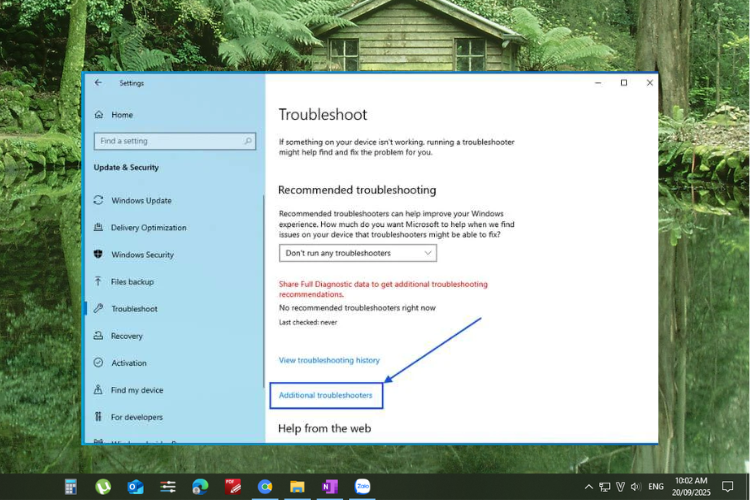
Task: Open Microsoft Edge from the taskbar
Action: pyautogui.click(x=200, y=487)
